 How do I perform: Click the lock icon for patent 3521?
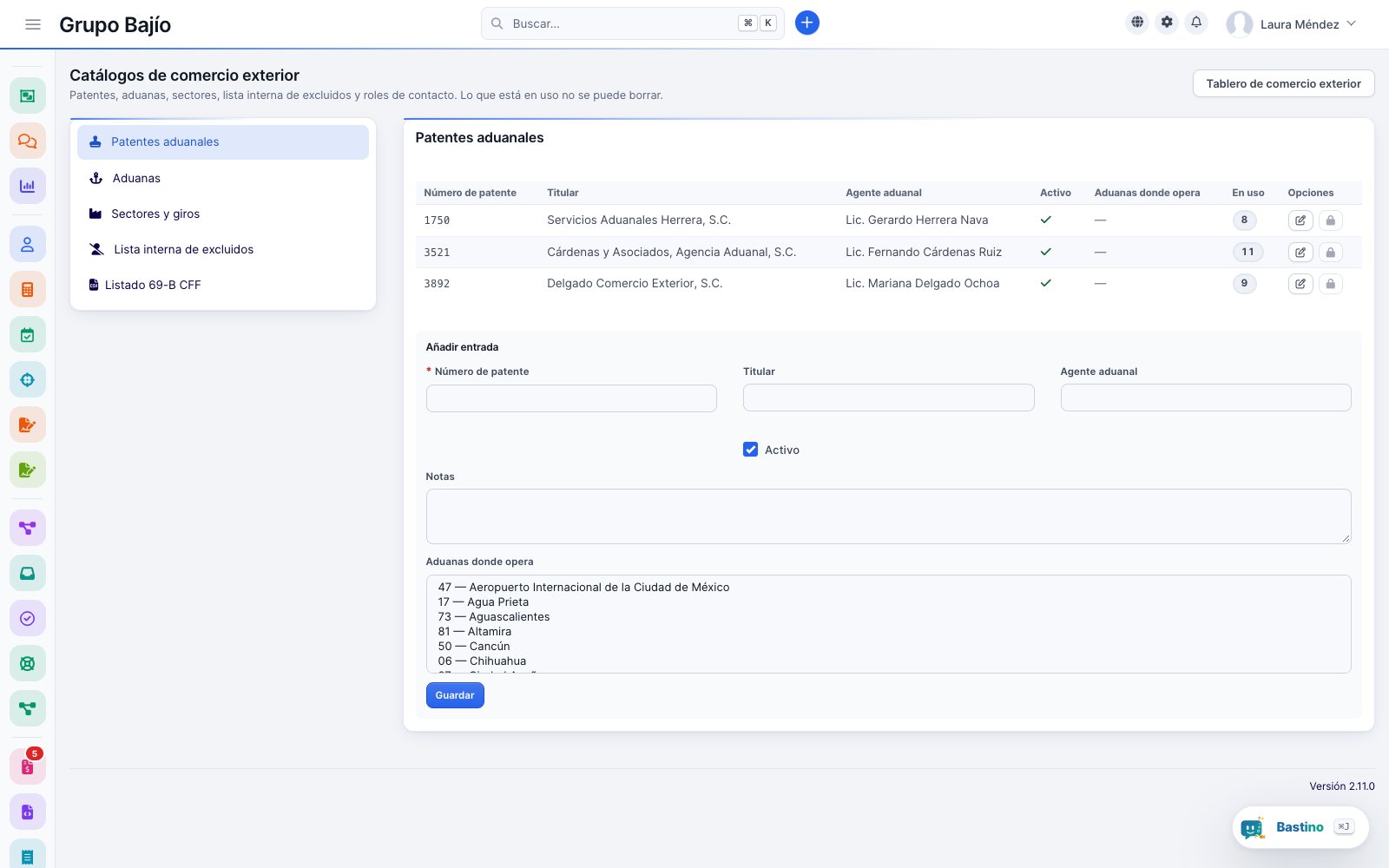[x=1330, y=253]
